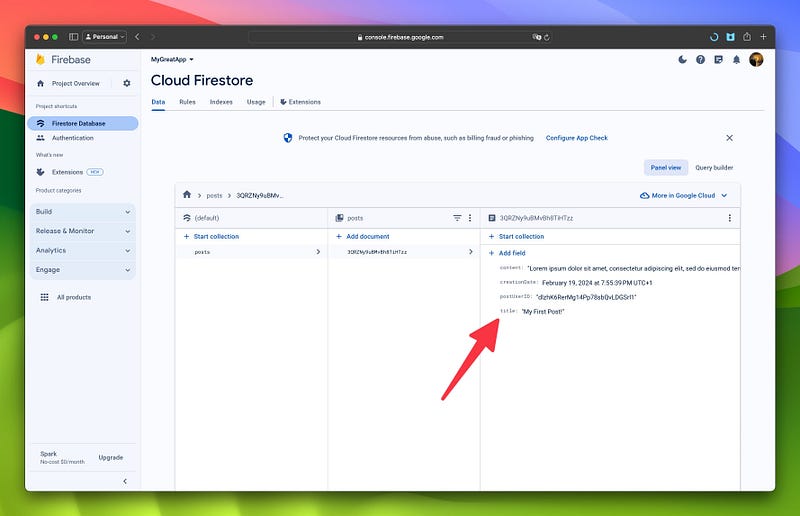
Task: Switch to the Rules tab
Action: pyautogui.click(x=187, y=102)
